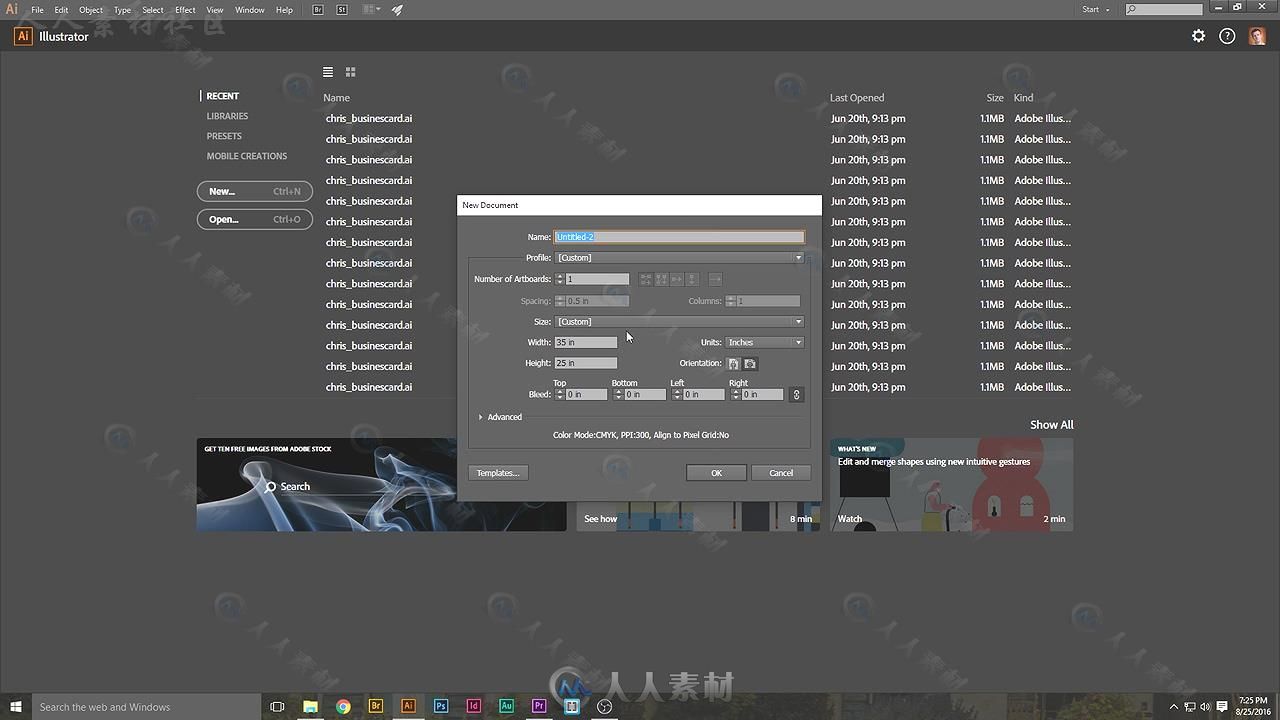Click Cancel in New Document dialog
Viewport: 1280px width, 720px height.
click(x=781, y=473)
